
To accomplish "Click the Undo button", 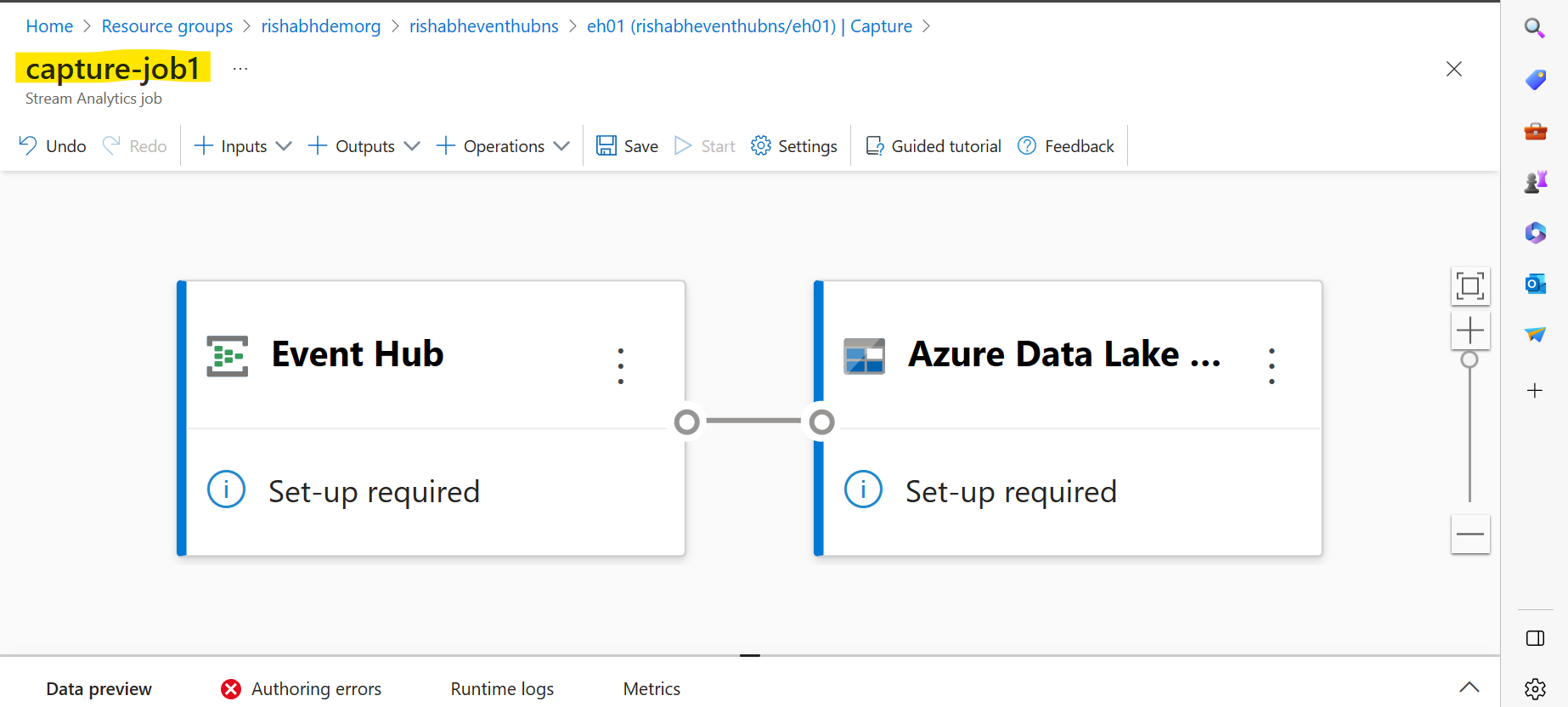I will 53,146.
